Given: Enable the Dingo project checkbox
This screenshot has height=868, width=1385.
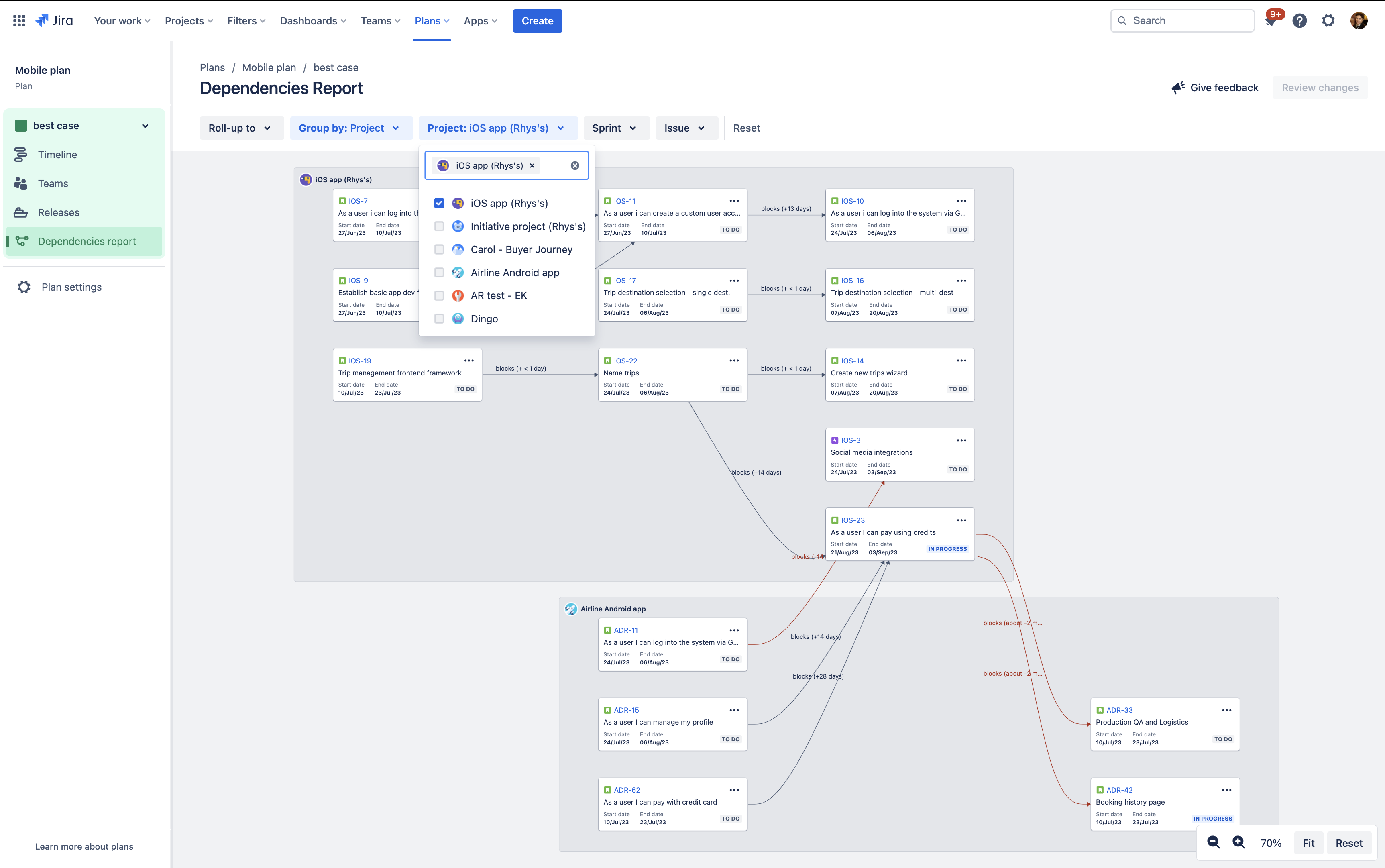Looking at the screenshot, I should click(x=439, y=319).
